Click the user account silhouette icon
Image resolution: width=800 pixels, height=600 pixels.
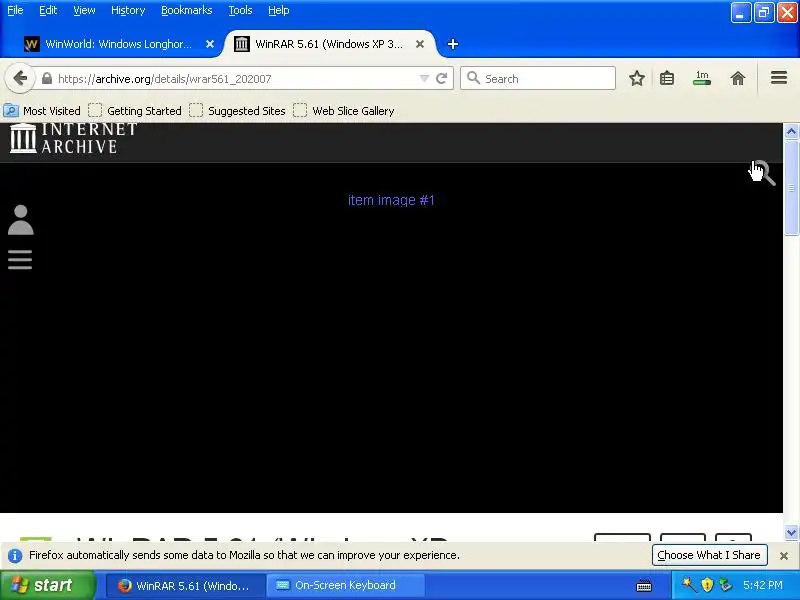[x=20, y=220]
